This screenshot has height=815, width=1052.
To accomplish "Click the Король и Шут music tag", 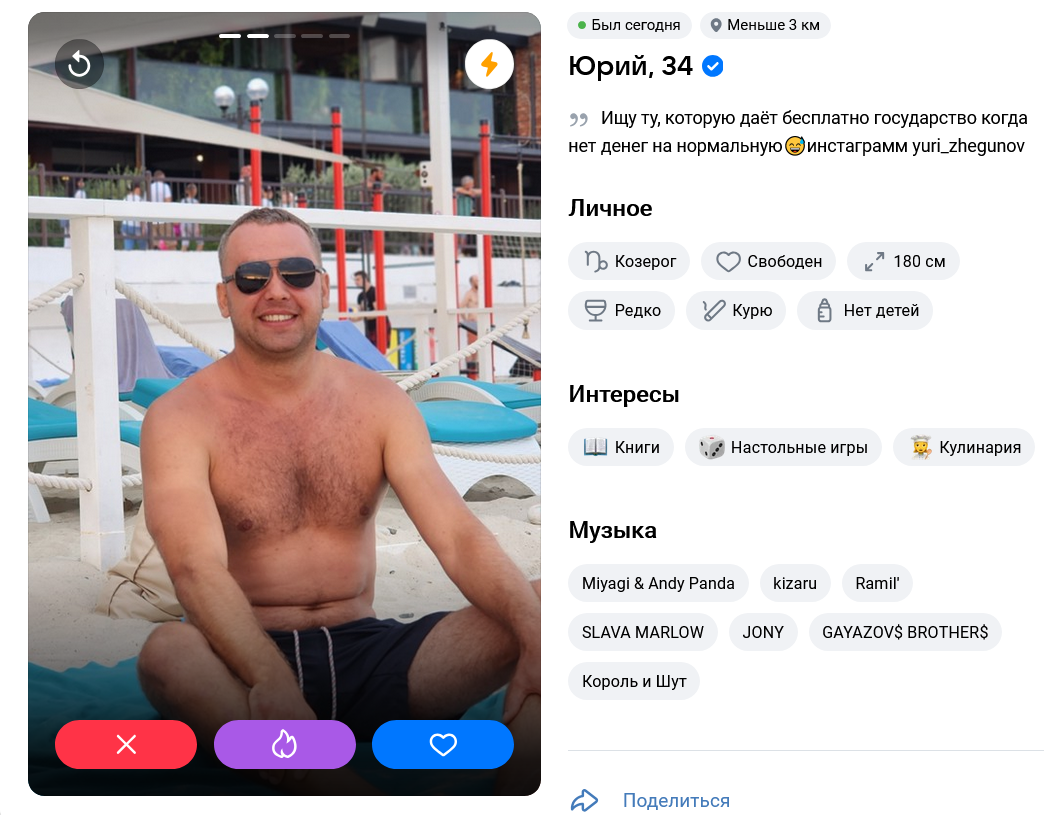I will [634, 681].
